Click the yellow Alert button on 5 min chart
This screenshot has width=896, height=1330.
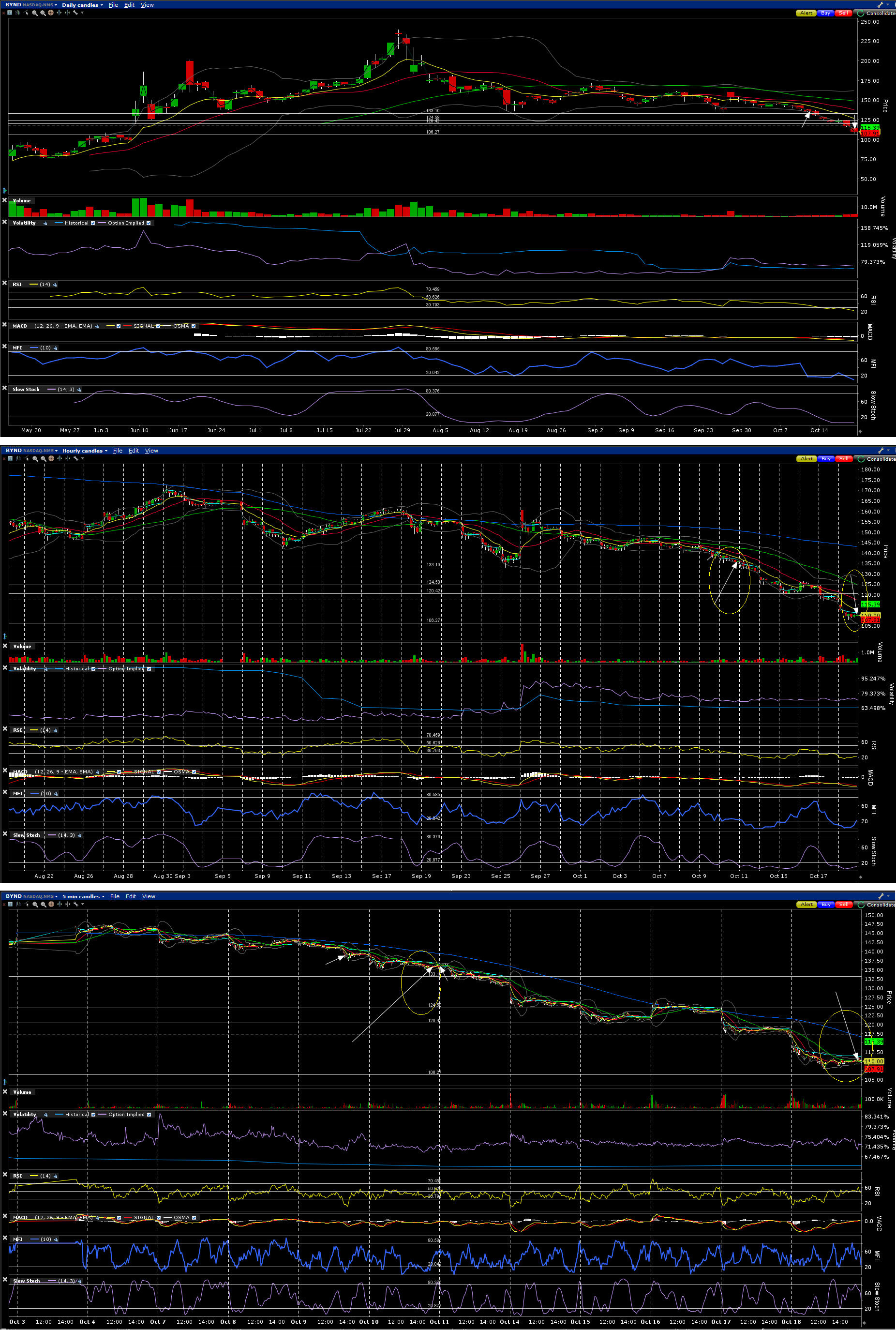click(806, 905)
